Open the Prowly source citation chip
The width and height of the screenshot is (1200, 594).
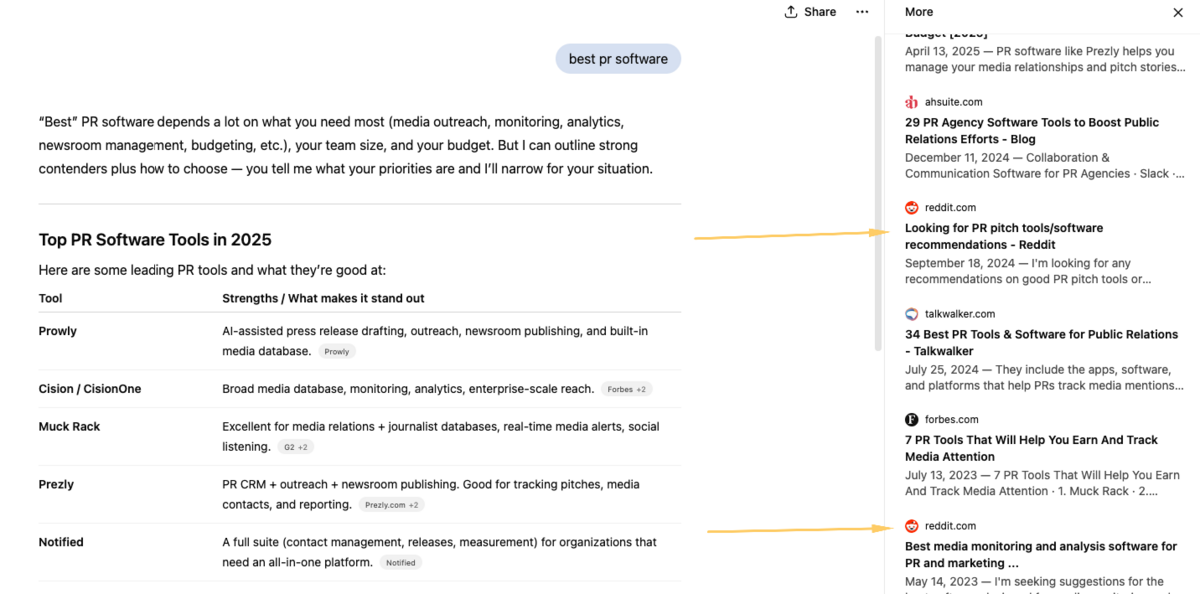337,352
